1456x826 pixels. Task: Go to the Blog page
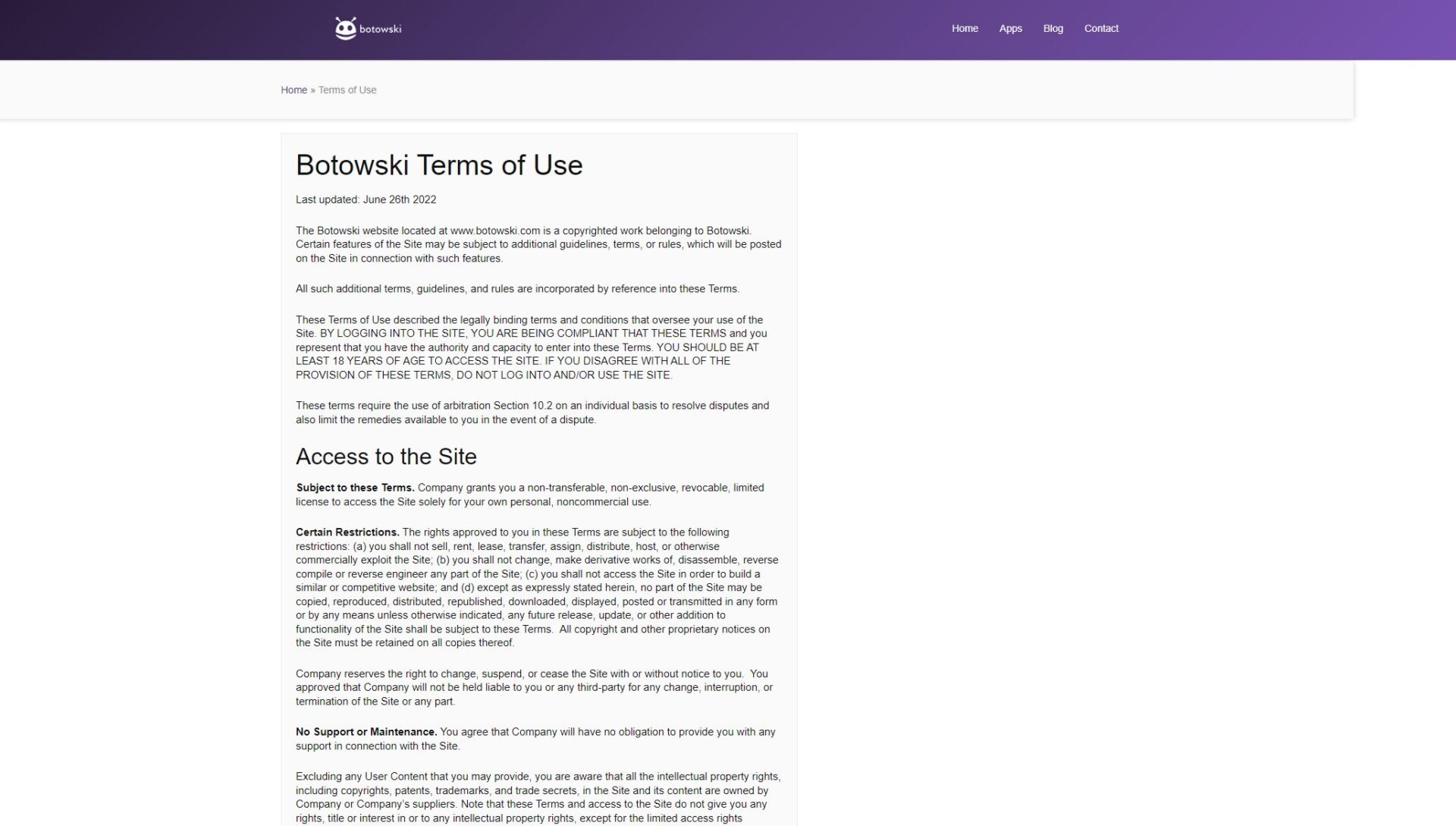tap(1053, 29)
